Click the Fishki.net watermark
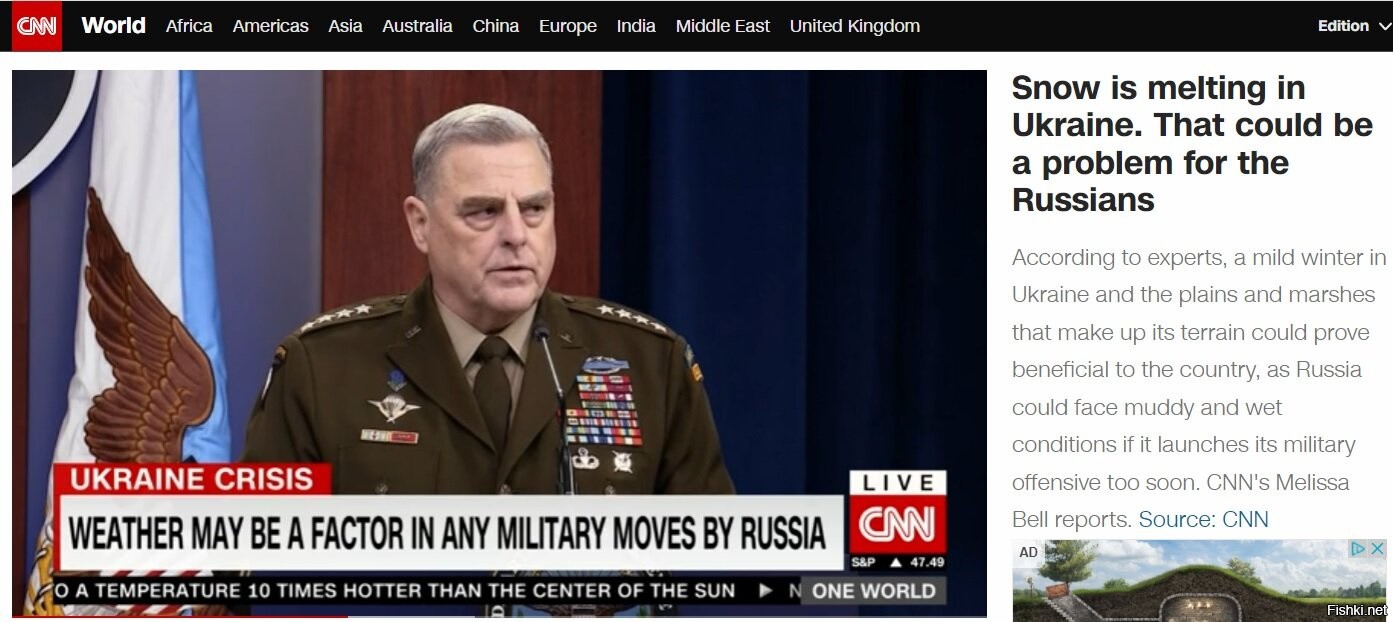 (x=1356, y=609)
